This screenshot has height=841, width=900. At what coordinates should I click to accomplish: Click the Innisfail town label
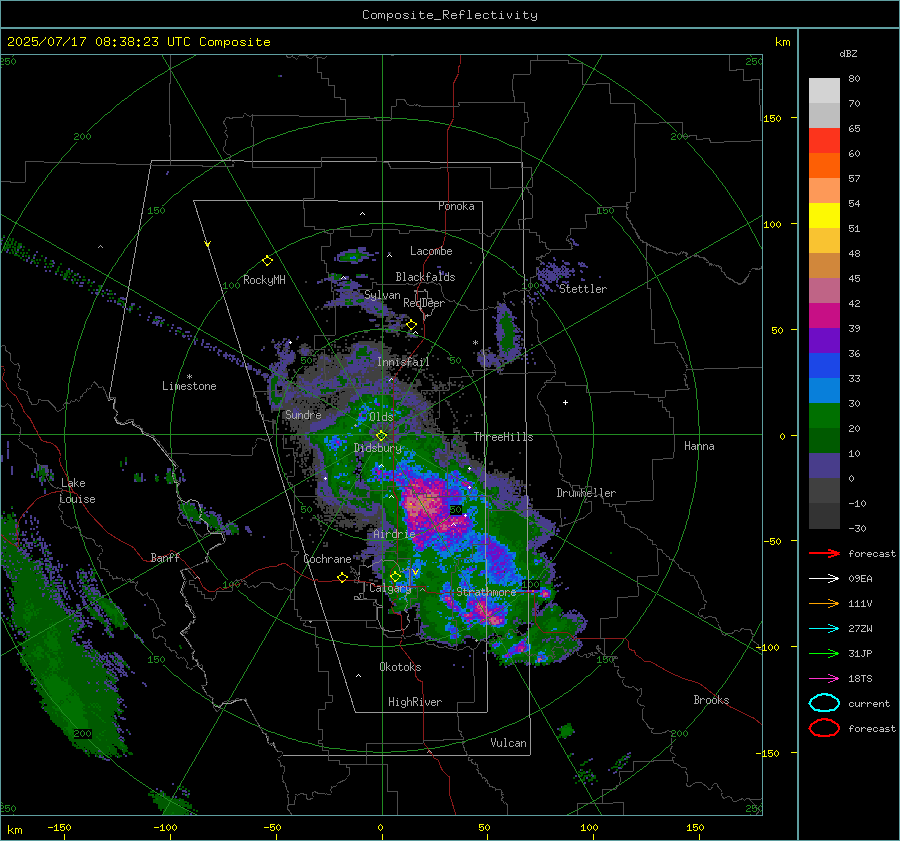point(403,362)
